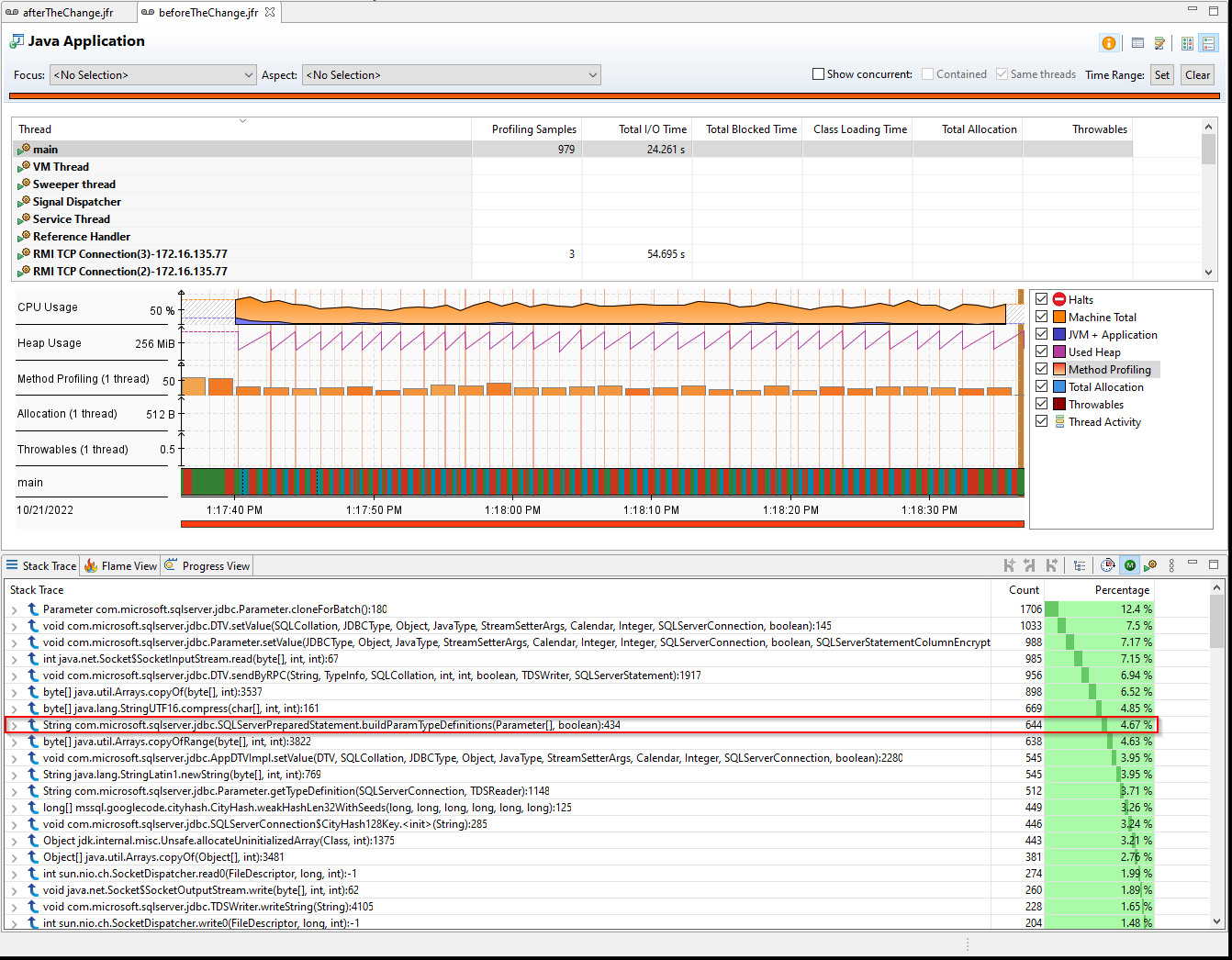Switch to the horizontal split layout icon
1232x960 pixels.
click(x=1187, y=43)
